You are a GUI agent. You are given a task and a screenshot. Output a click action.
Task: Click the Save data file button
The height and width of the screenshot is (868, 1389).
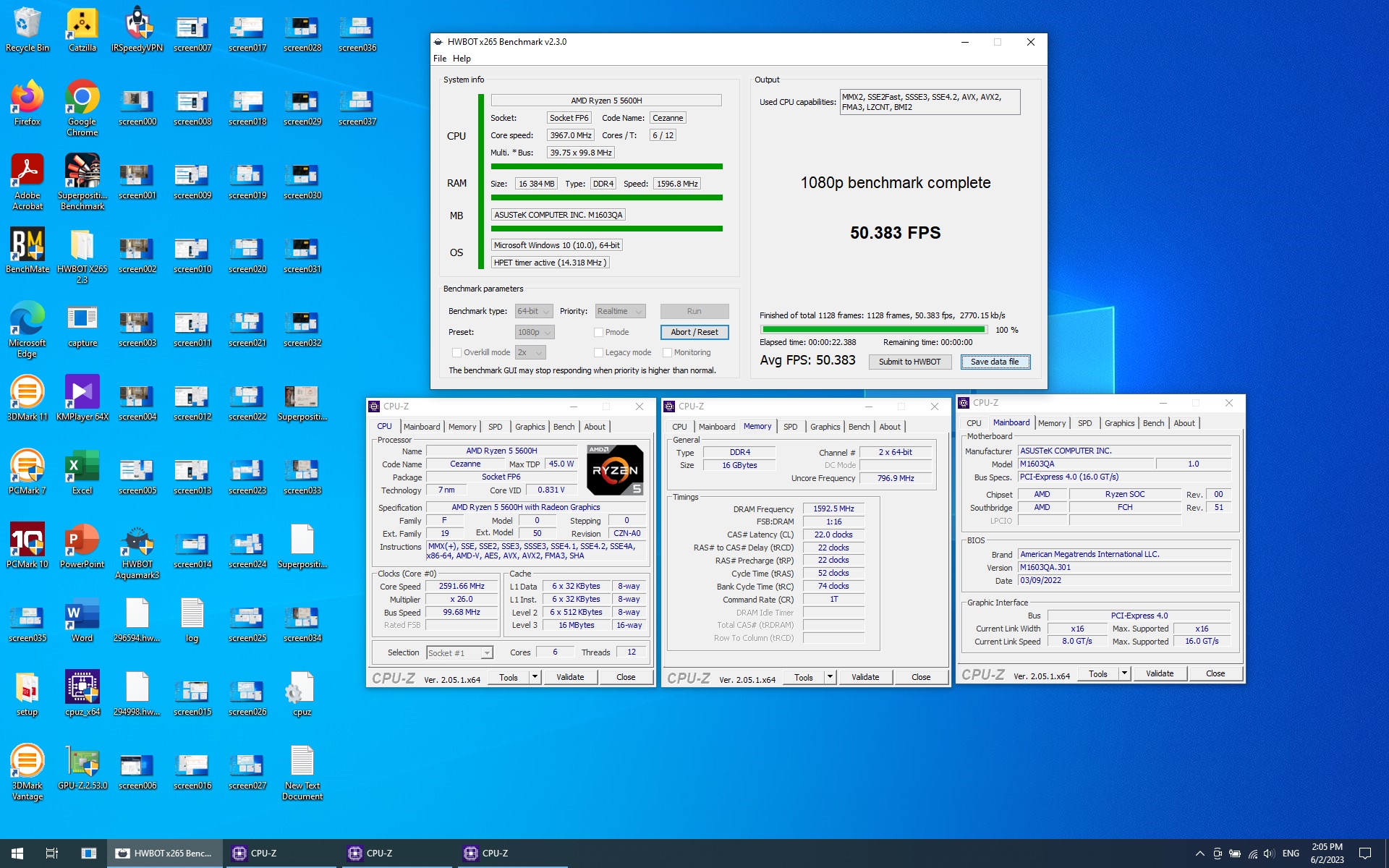pyautogui.click(x=995, y=362)
